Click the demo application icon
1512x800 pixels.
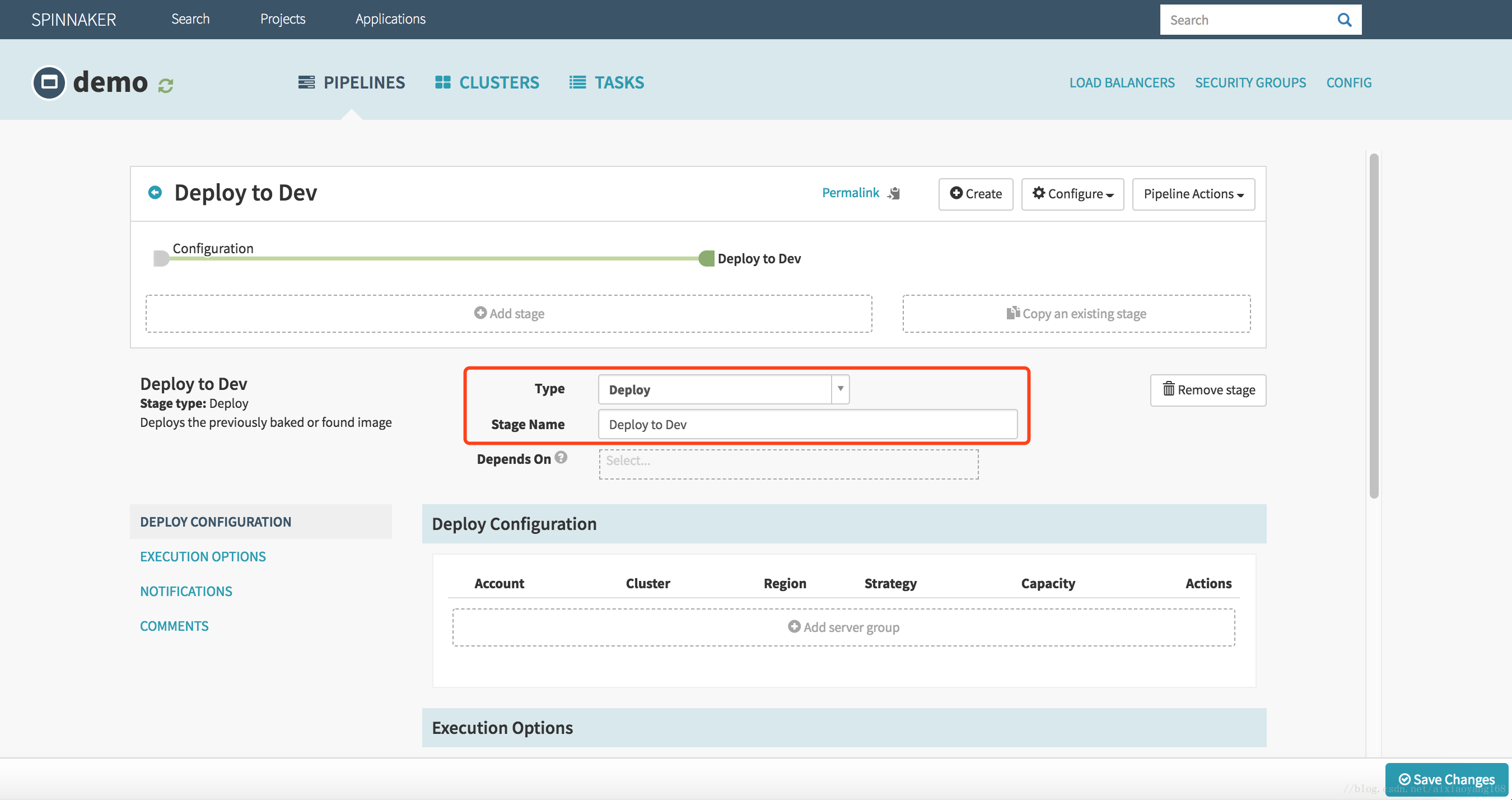pos(49,82)
